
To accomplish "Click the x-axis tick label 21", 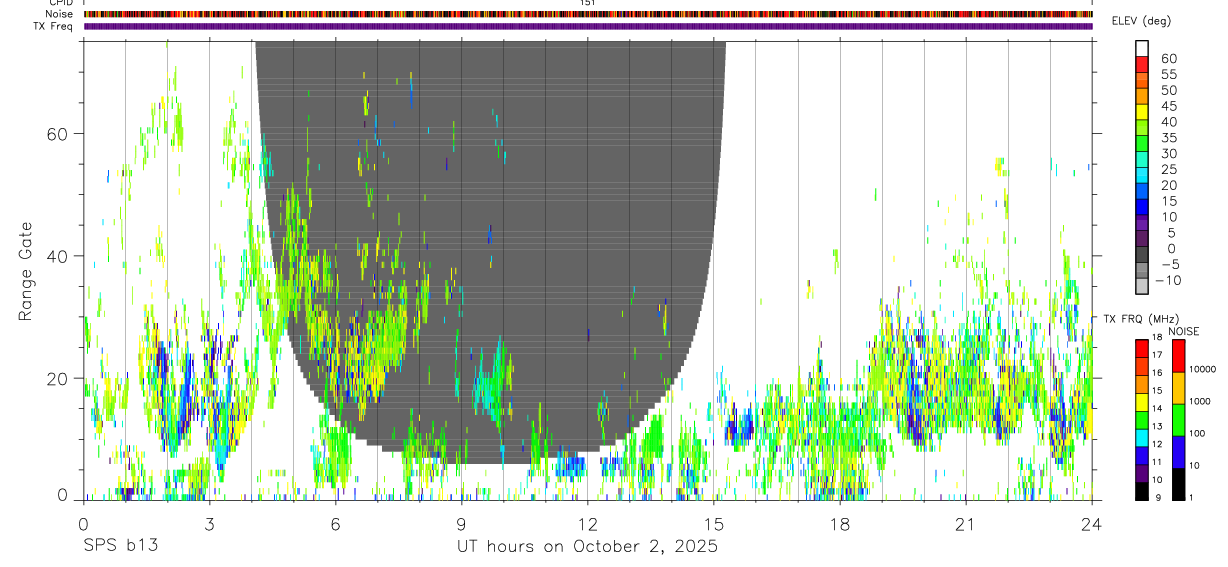I will [x=966, y=523].
